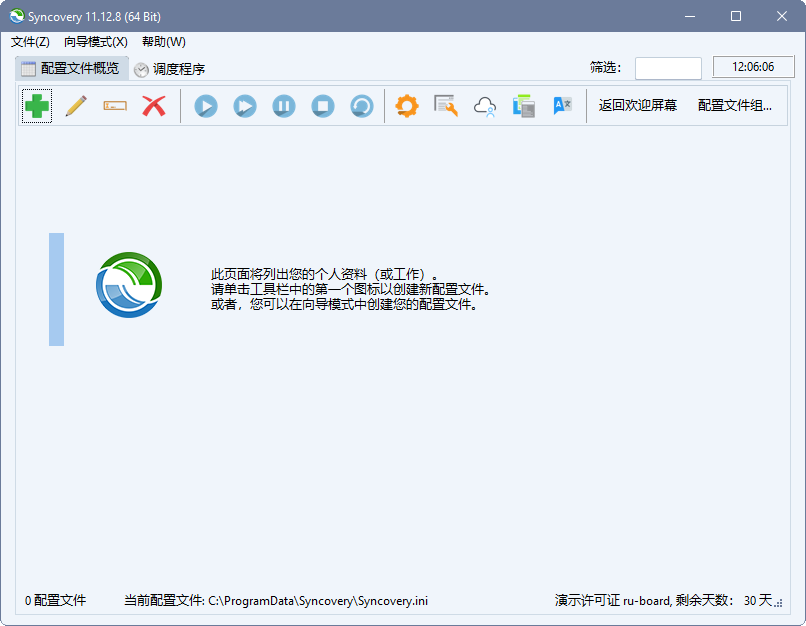Click the green plus icon to create new profile

36,105
